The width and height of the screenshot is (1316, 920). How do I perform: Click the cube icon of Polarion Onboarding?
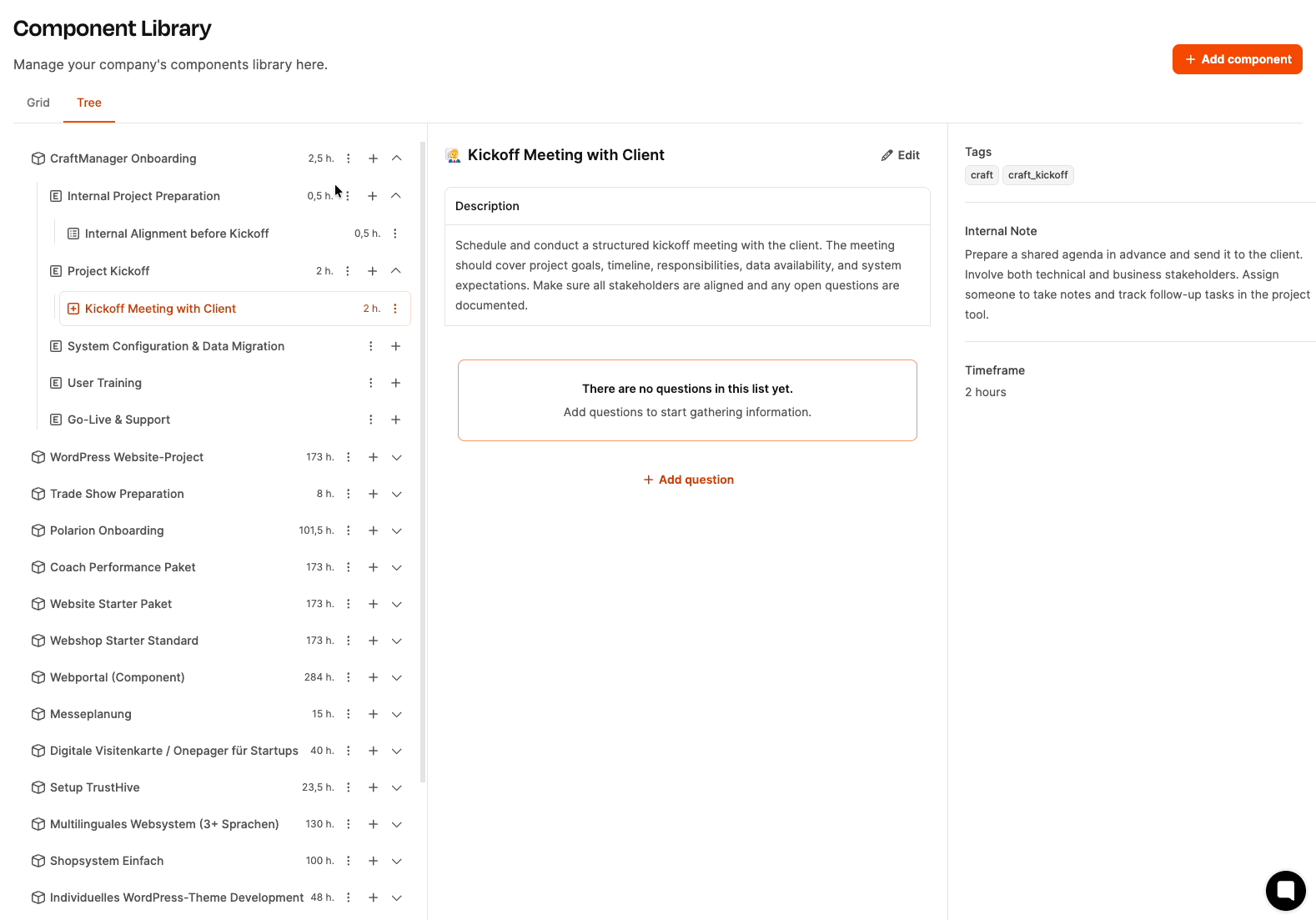click(38, 530)
